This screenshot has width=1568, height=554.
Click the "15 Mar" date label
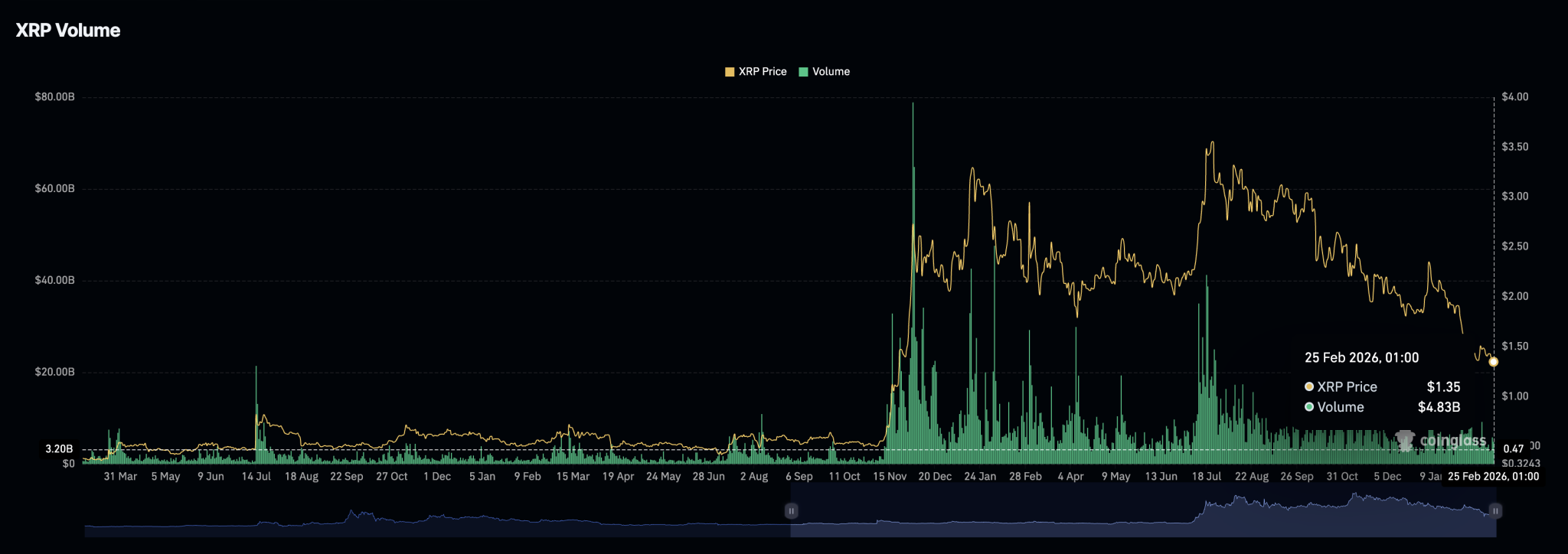pyautogui.click(x=573, y=477)
